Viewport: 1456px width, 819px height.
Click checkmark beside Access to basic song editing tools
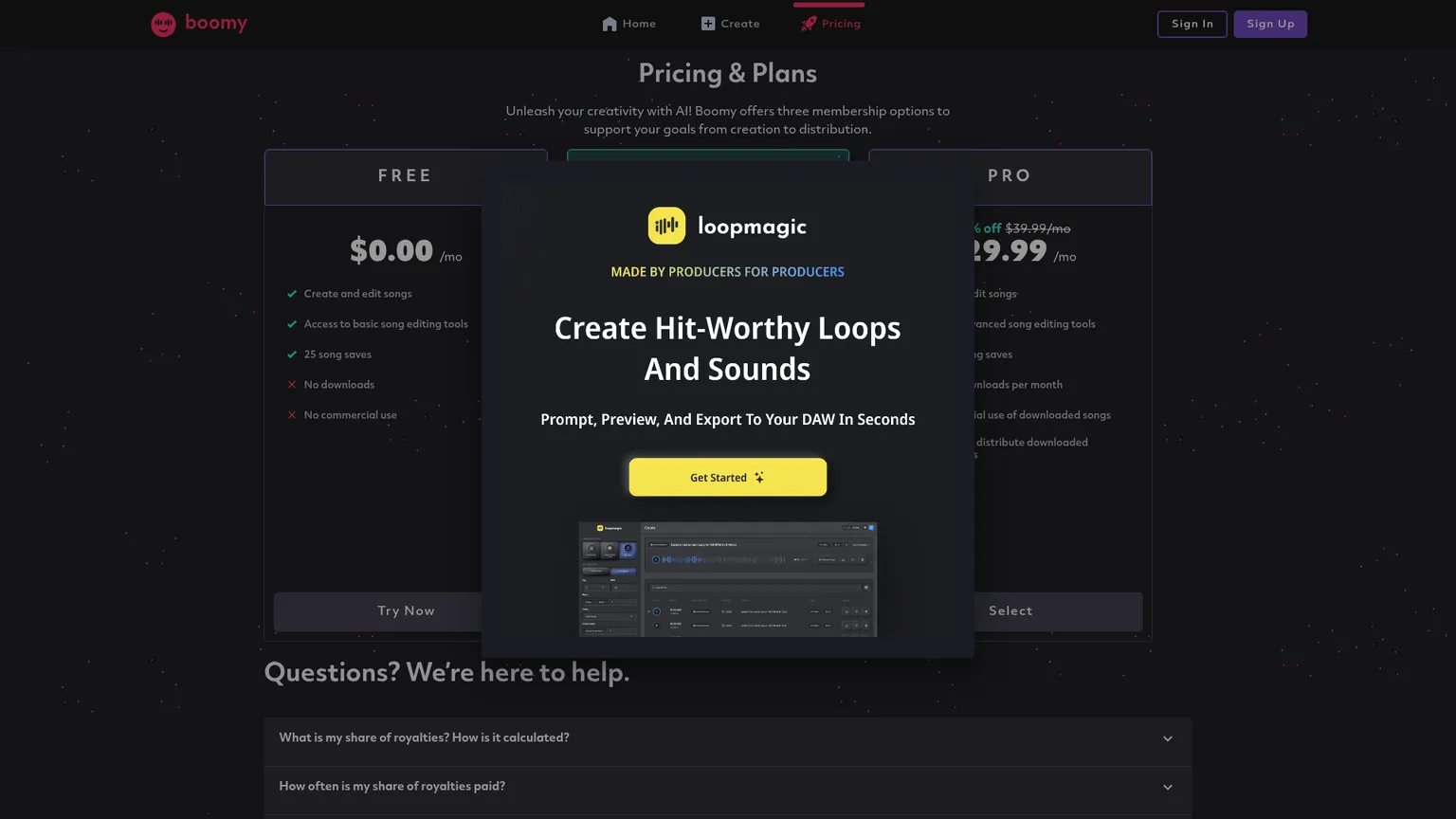(292, 324)
